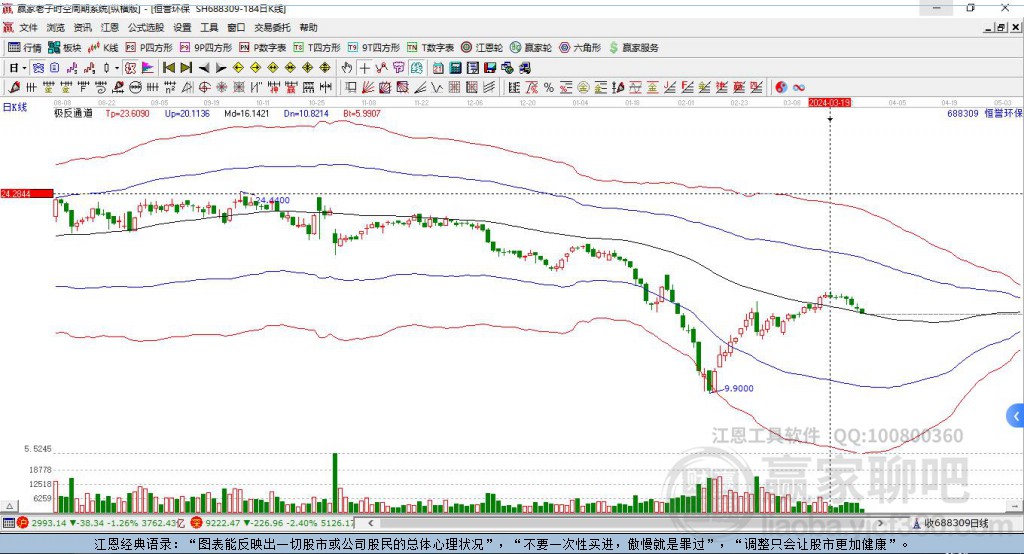
Task: Open the 9T四方形 tool
Action: 374,48
